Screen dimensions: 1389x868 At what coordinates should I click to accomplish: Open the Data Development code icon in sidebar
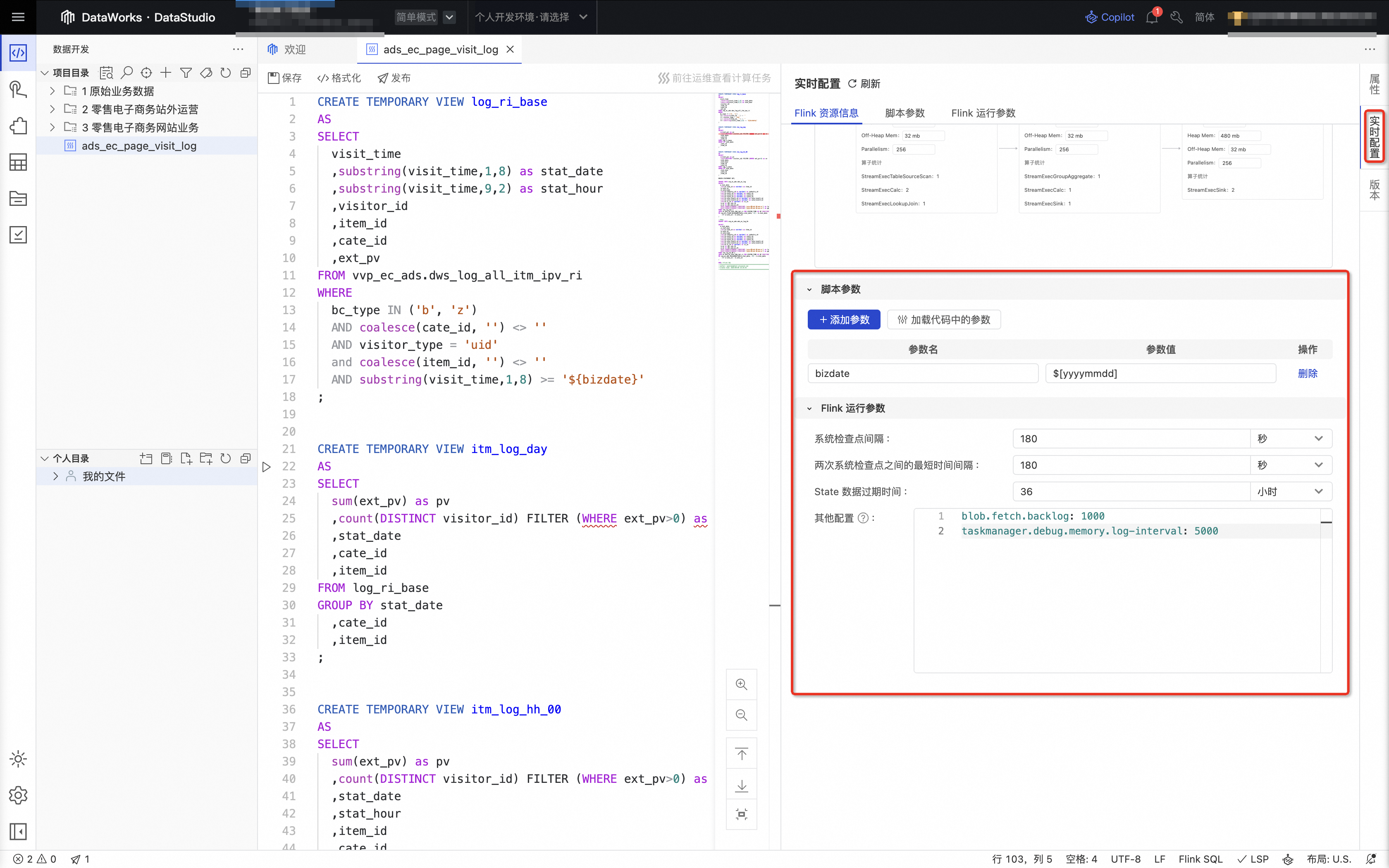(18, 53)
